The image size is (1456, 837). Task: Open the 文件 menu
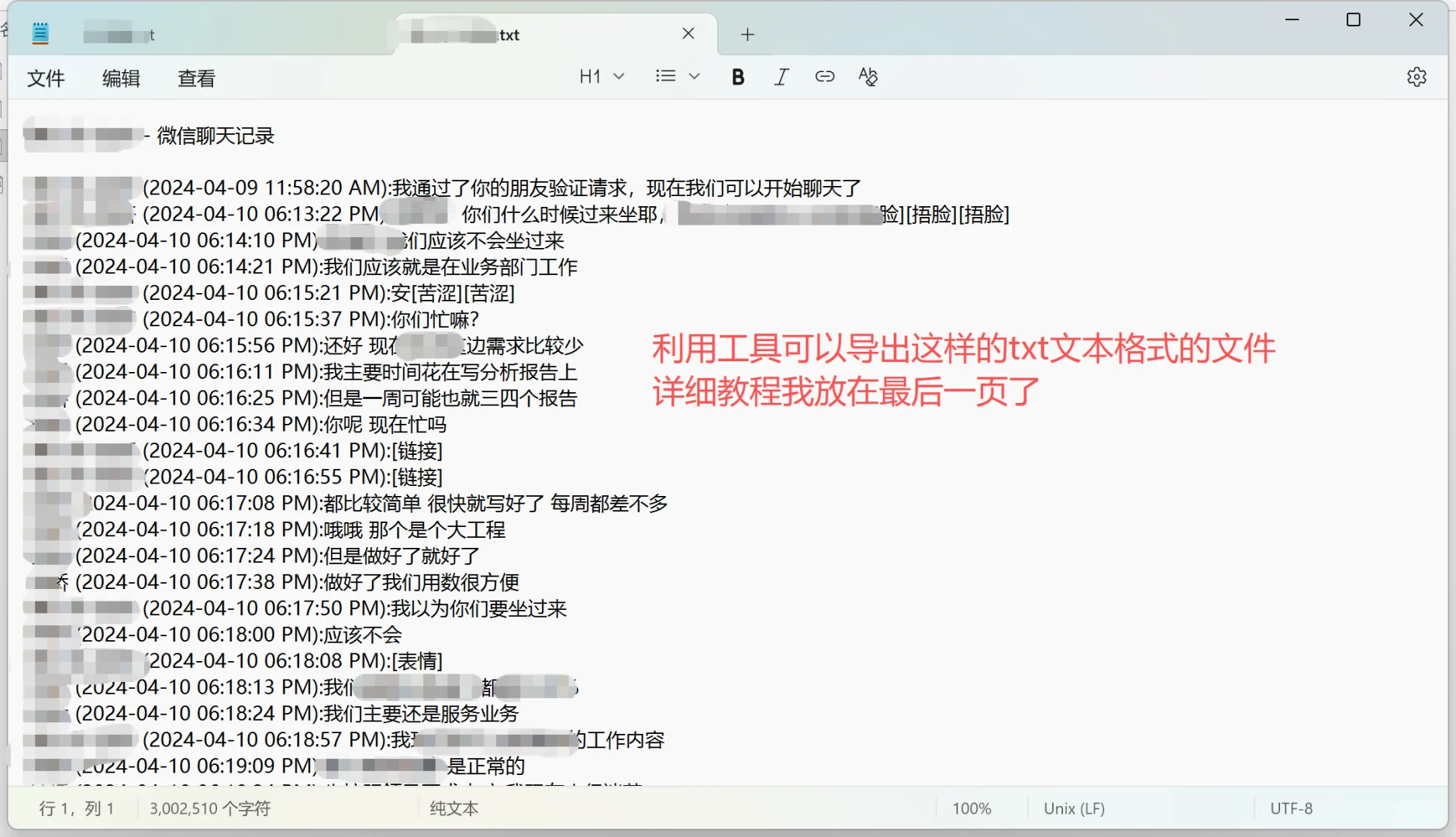(x=46, y=77)
